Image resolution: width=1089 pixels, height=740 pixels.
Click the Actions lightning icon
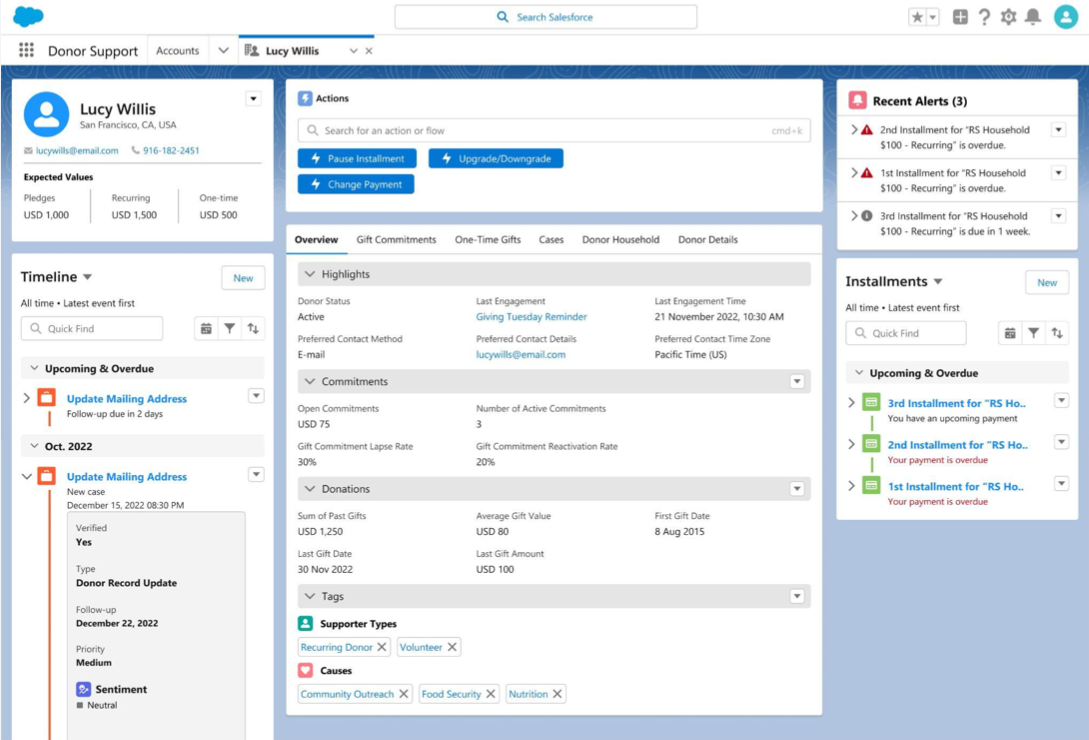click(x=305, y=98)
